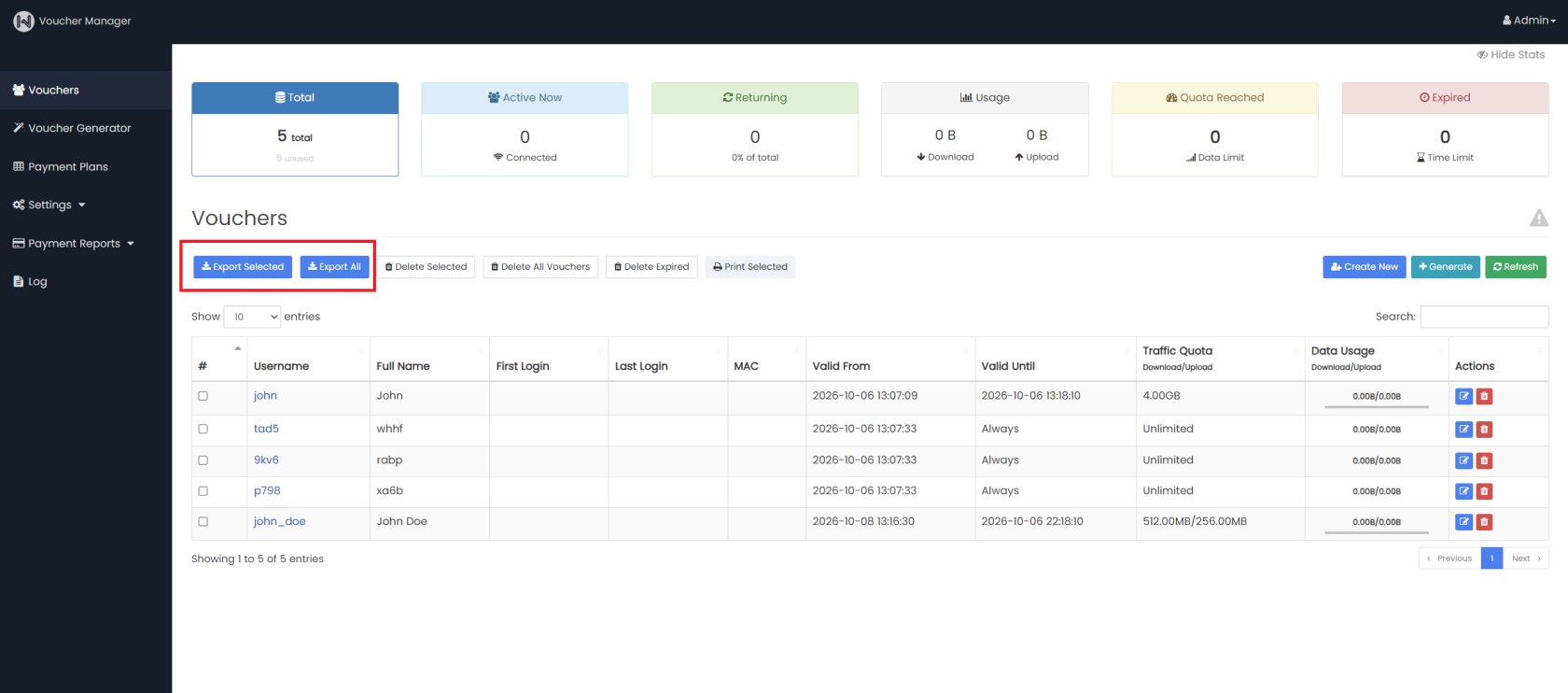Hide the stats panel
The width and height of the screenshot is (1568, 693).
1510,55
